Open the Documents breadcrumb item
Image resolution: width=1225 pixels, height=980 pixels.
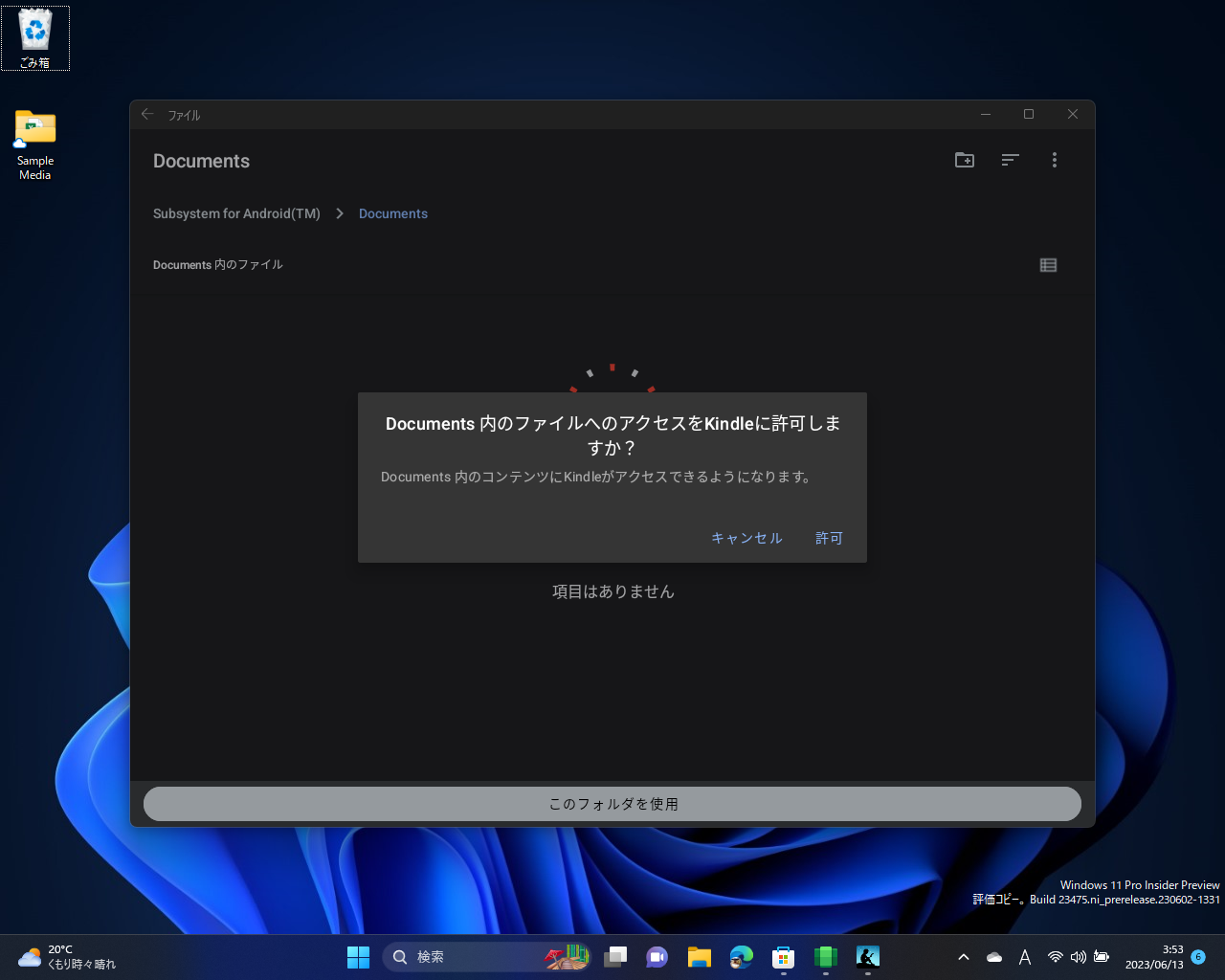pyautogui.click(x=392, y=213)
